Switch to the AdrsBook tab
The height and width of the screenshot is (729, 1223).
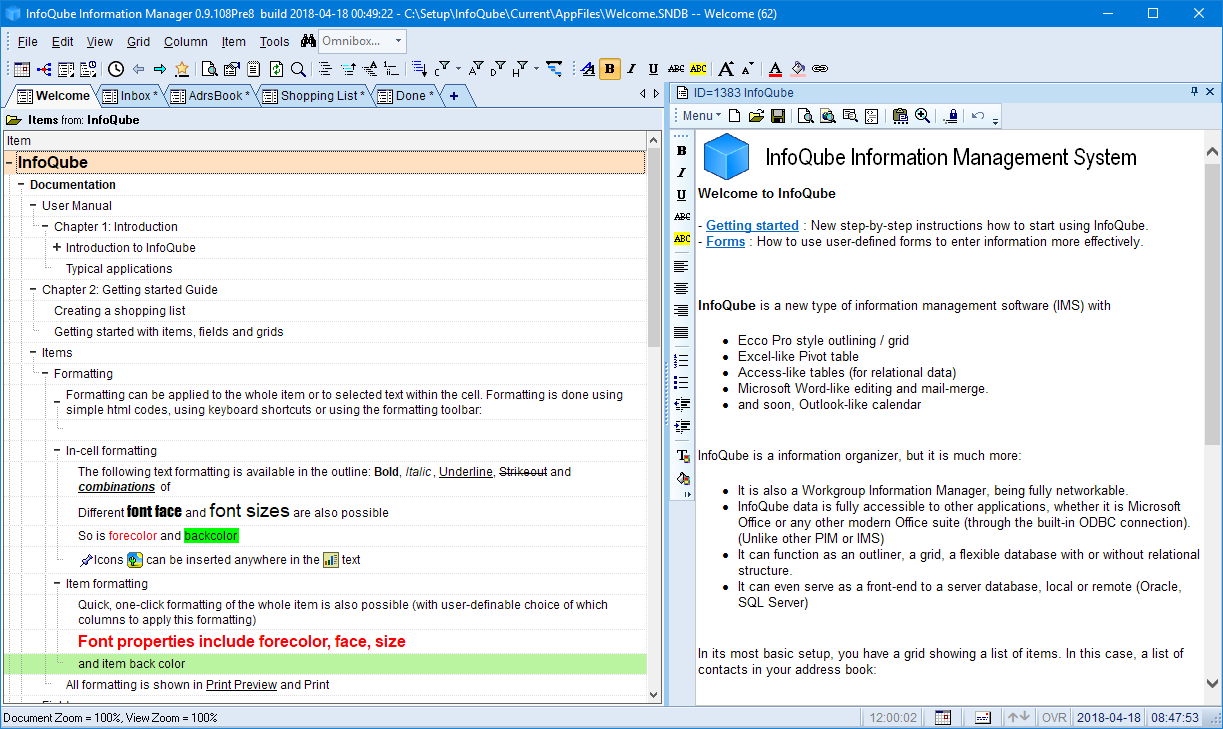tap(208, 96)
